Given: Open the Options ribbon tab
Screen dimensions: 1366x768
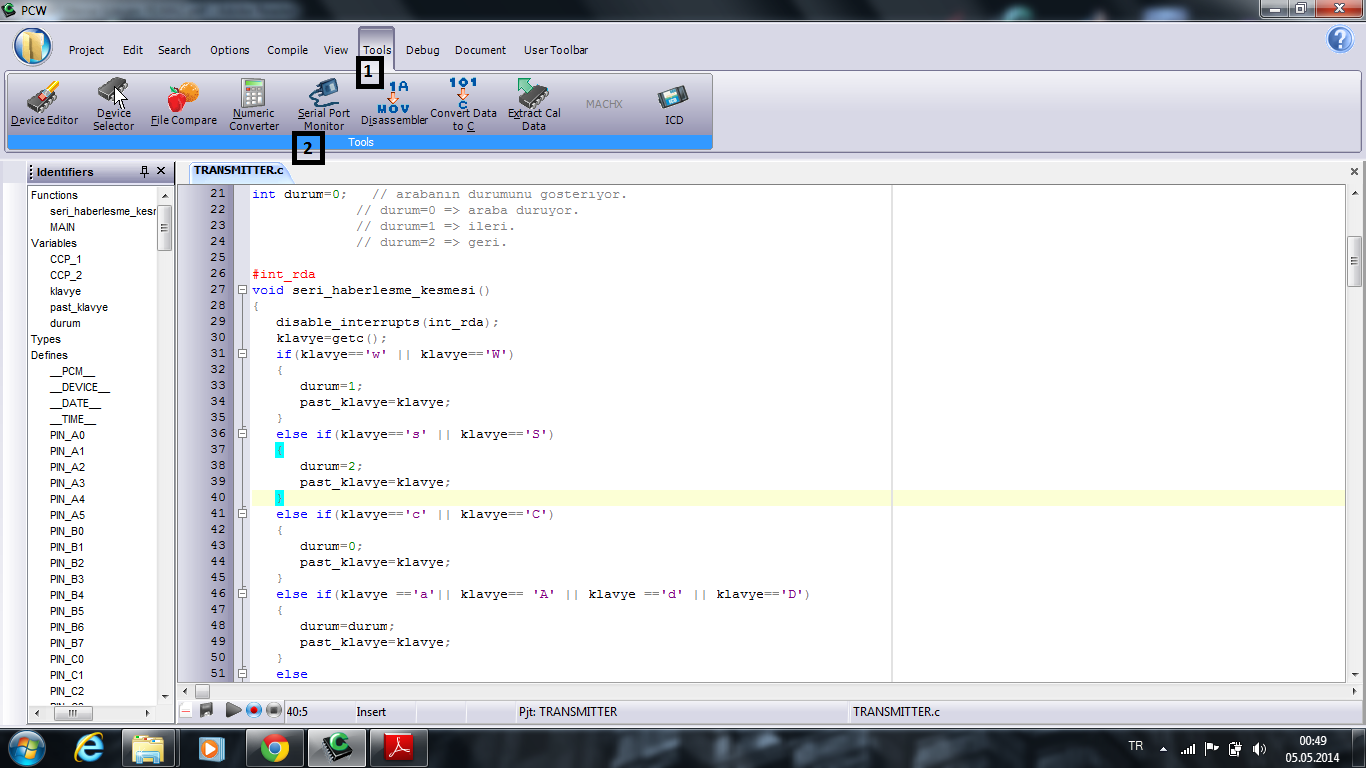Looking at the screenshot, I should (x=230, y=50).
